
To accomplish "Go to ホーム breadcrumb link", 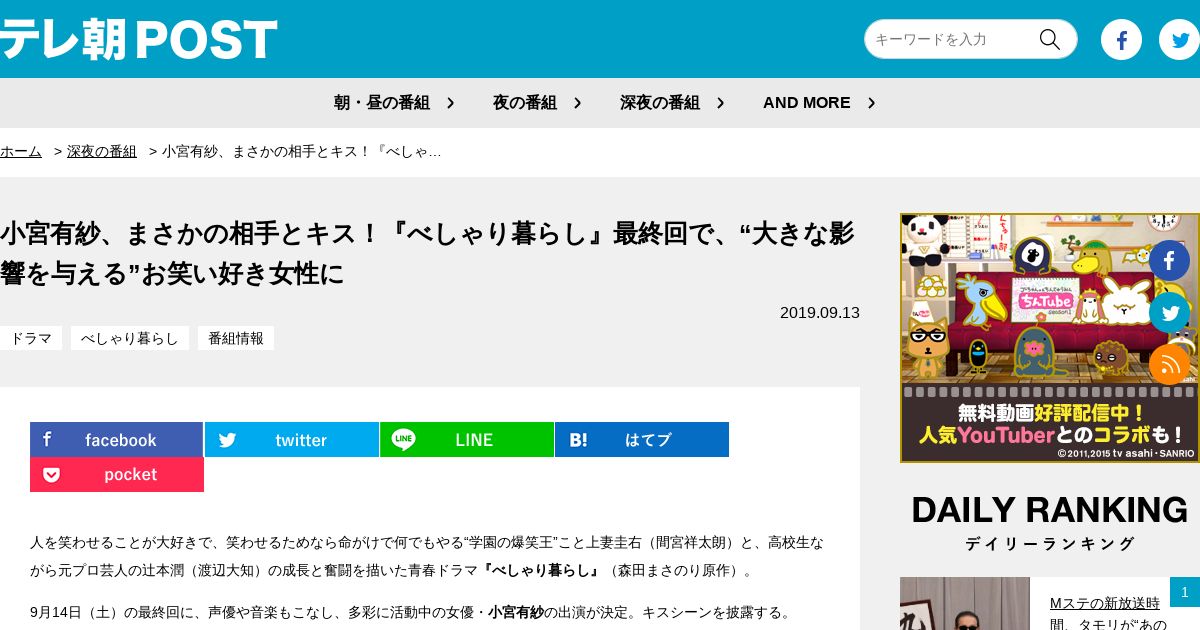I will tap(21, 151).
